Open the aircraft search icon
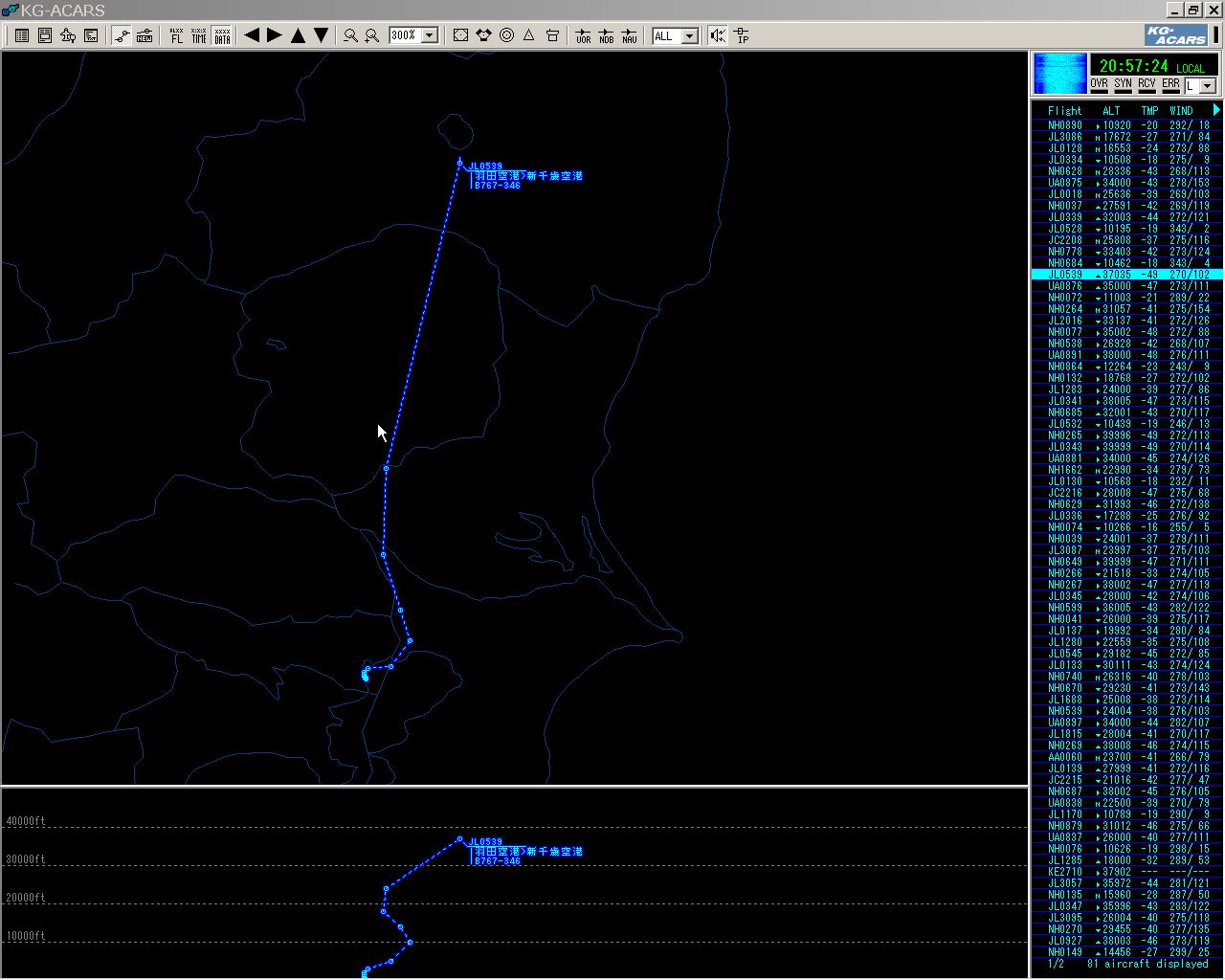The width and height of the screenshot is (1225, 980). click(x=68, y=35)
